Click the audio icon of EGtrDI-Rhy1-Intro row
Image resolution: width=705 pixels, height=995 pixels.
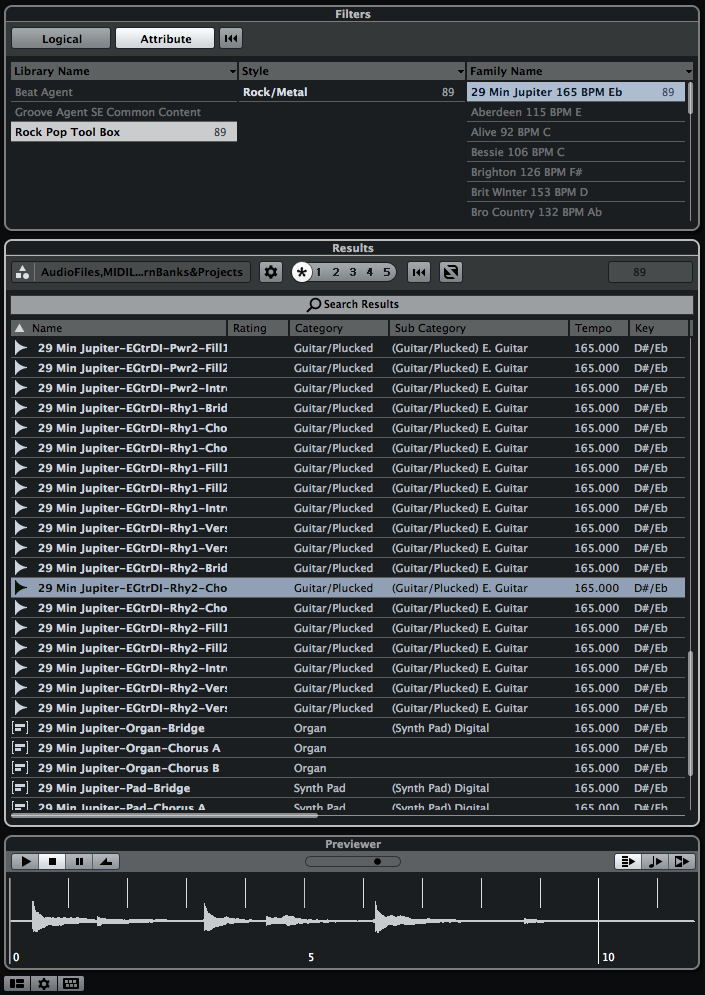21,508
